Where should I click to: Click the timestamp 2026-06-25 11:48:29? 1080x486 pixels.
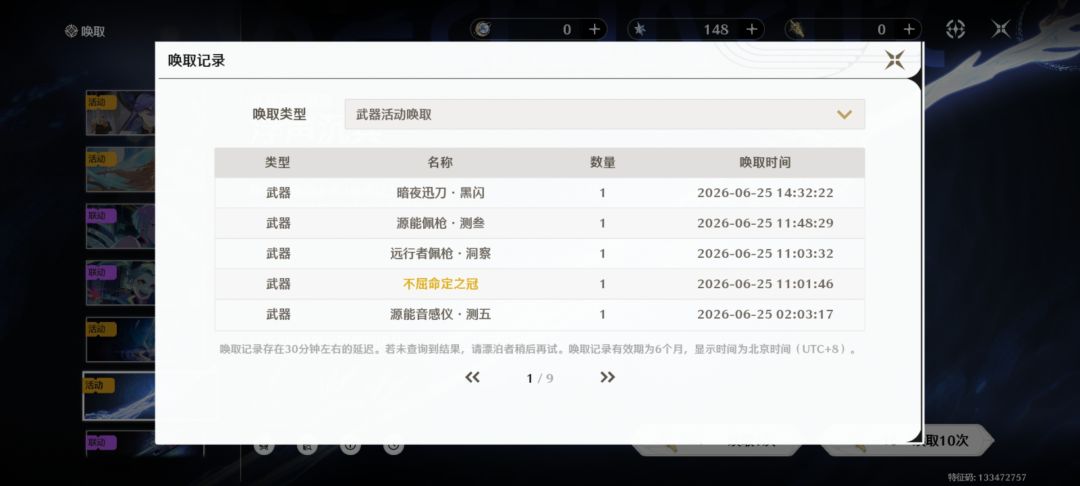tap(765, 223)
